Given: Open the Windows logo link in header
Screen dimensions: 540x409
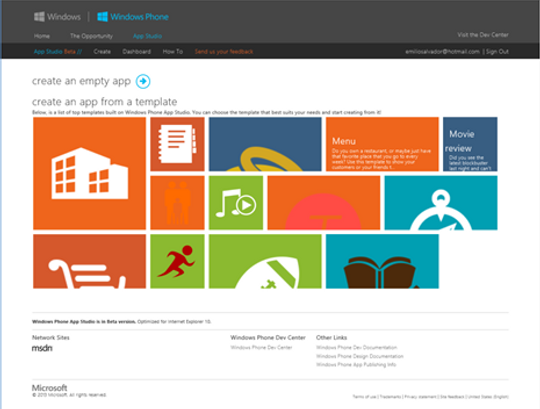Looking at the screenshot, I should (57, 17).
